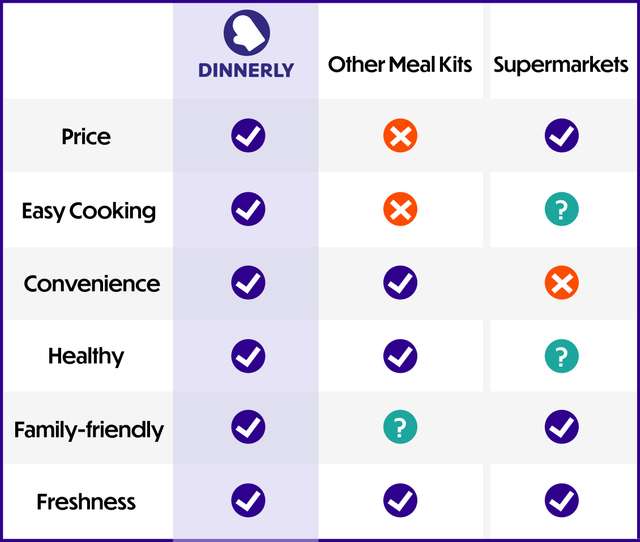Click Other Meal Kits Easy Cooking cross
Image resolution: width=640 pixels, height=542 pixels.
click(x=400, y=209)
